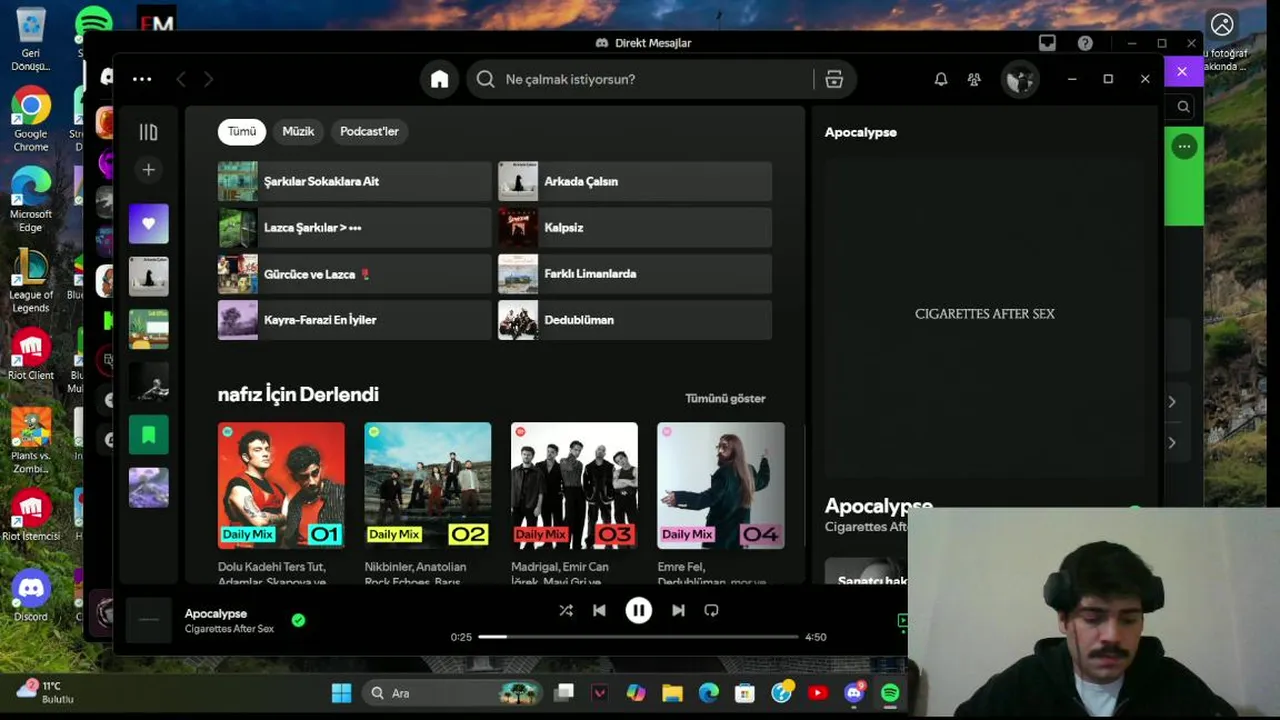
Task: Open Şarkılar Sokaklara Ait playlist
Action: point(355,181)
